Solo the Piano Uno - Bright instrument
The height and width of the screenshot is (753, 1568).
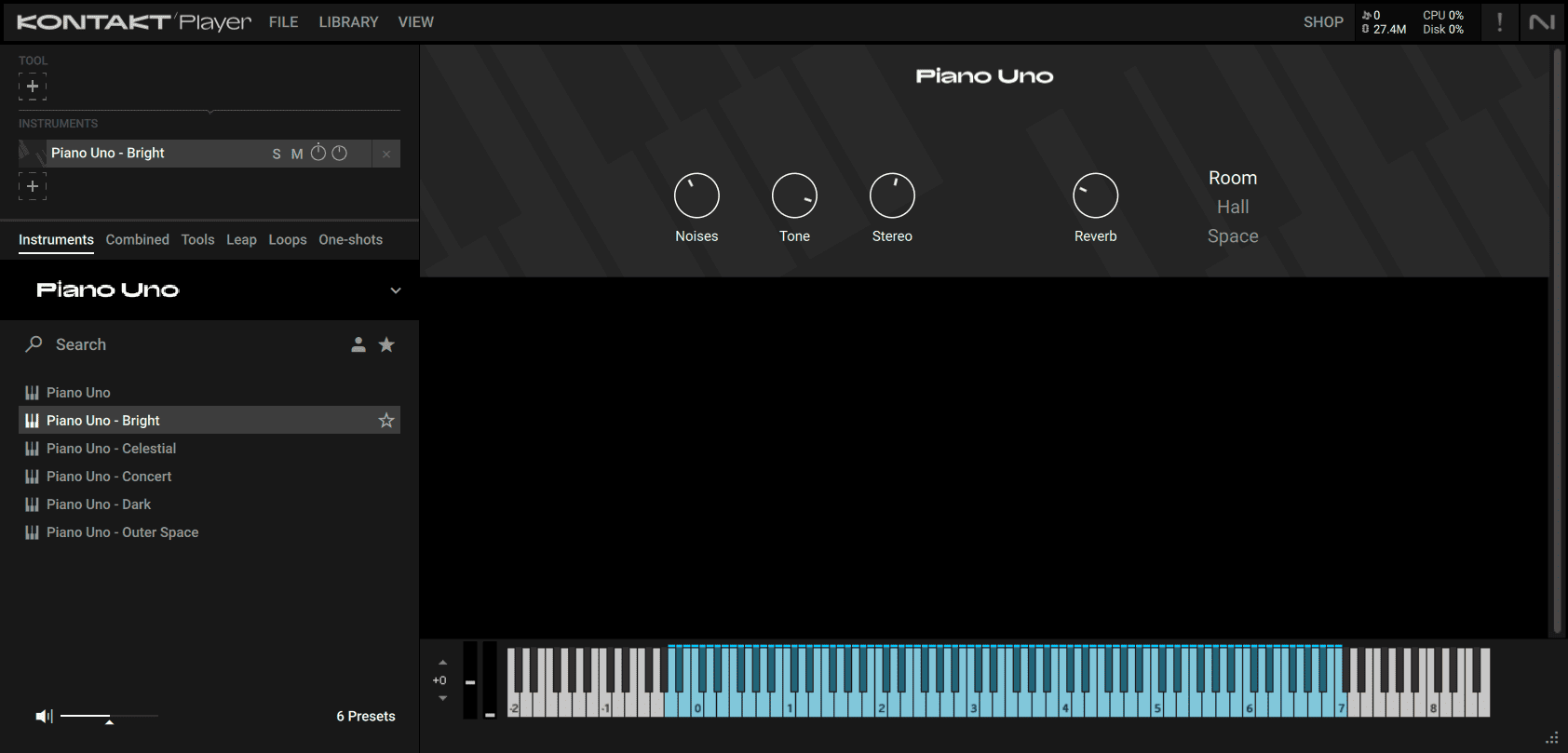[277, 154]
